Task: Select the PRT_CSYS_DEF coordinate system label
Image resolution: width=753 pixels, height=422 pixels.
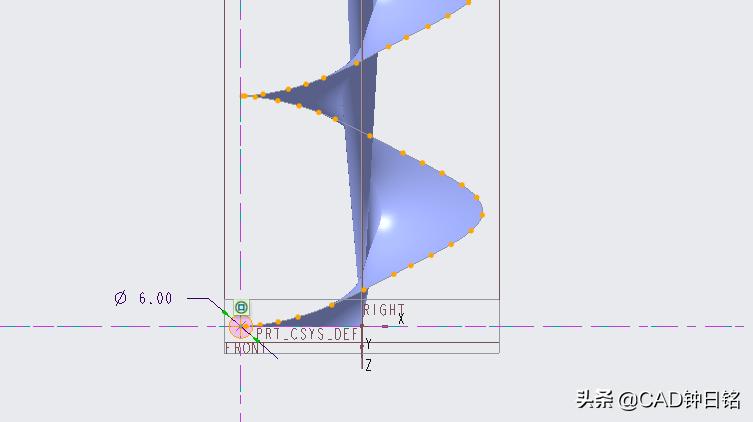Action: pyautogui.click(x=307, y=334)
